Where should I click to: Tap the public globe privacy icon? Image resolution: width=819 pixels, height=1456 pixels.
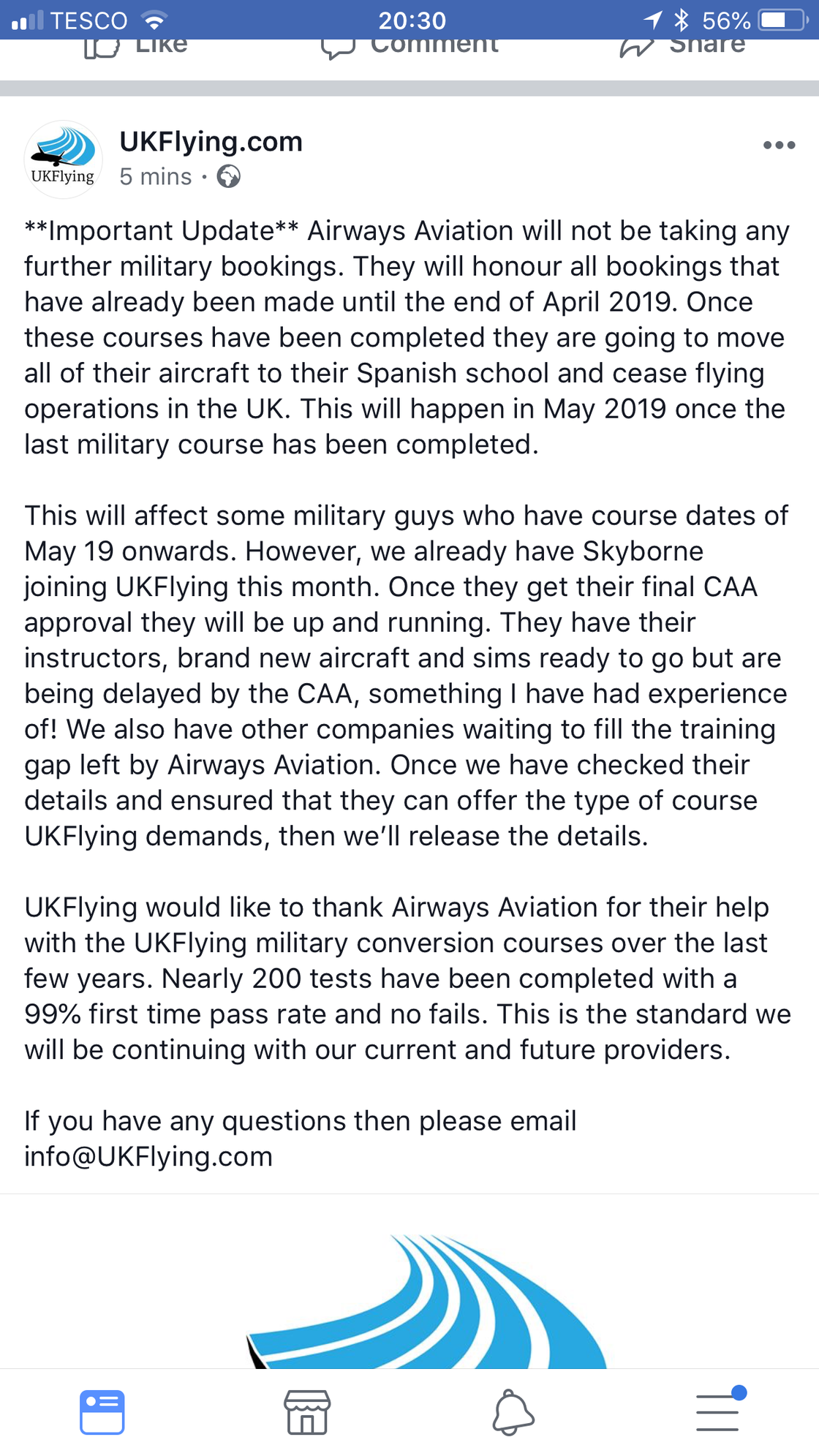pyautogui.click(x=229, y=177)
